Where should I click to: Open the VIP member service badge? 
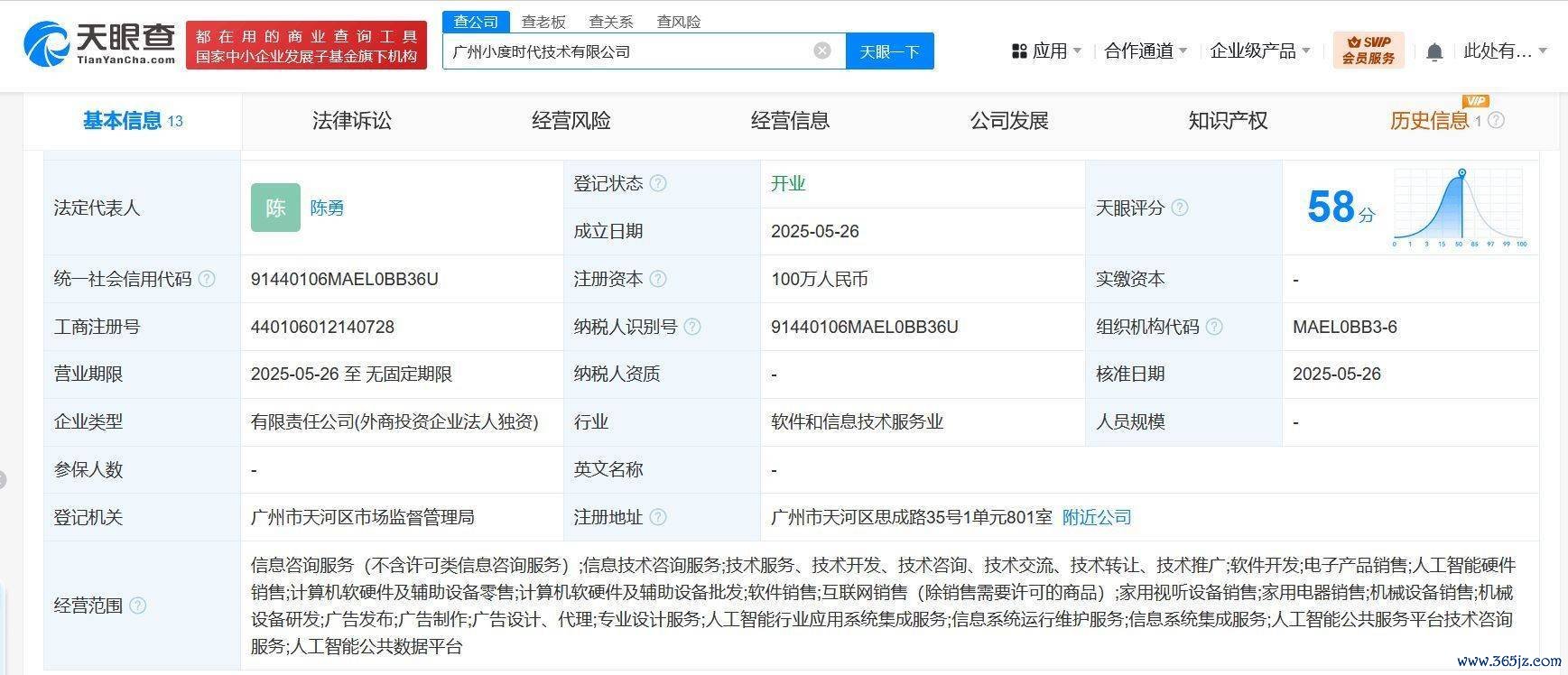(1369, 50)
